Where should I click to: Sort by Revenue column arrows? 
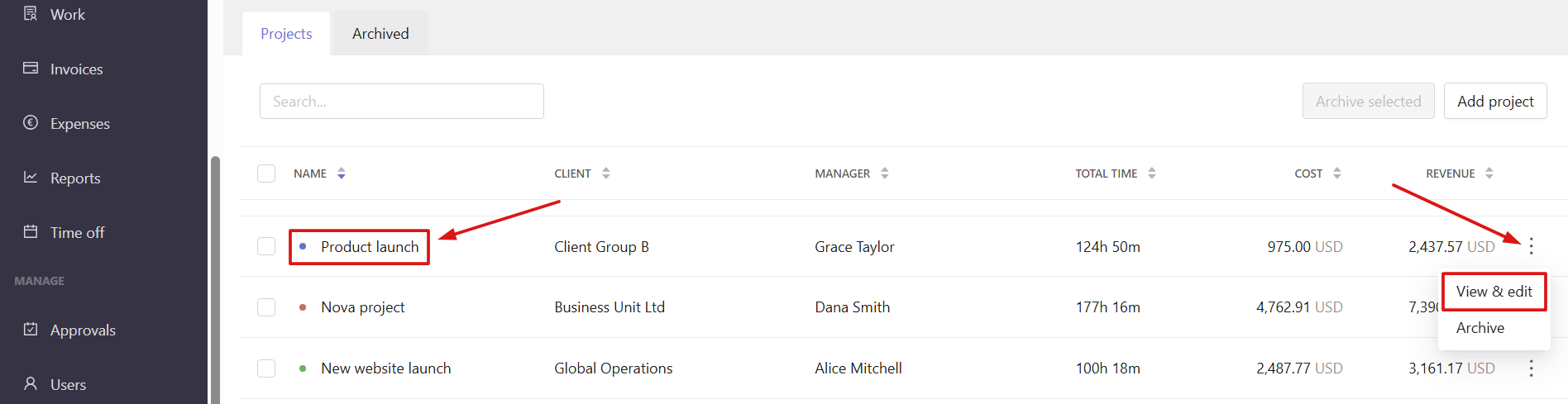[x=1489, y=173]
